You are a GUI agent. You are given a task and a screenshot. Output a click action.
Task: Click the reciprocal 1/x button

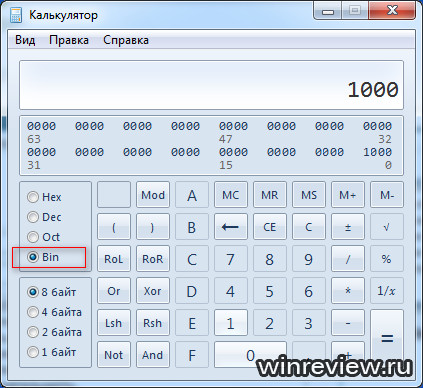[387, 291]
